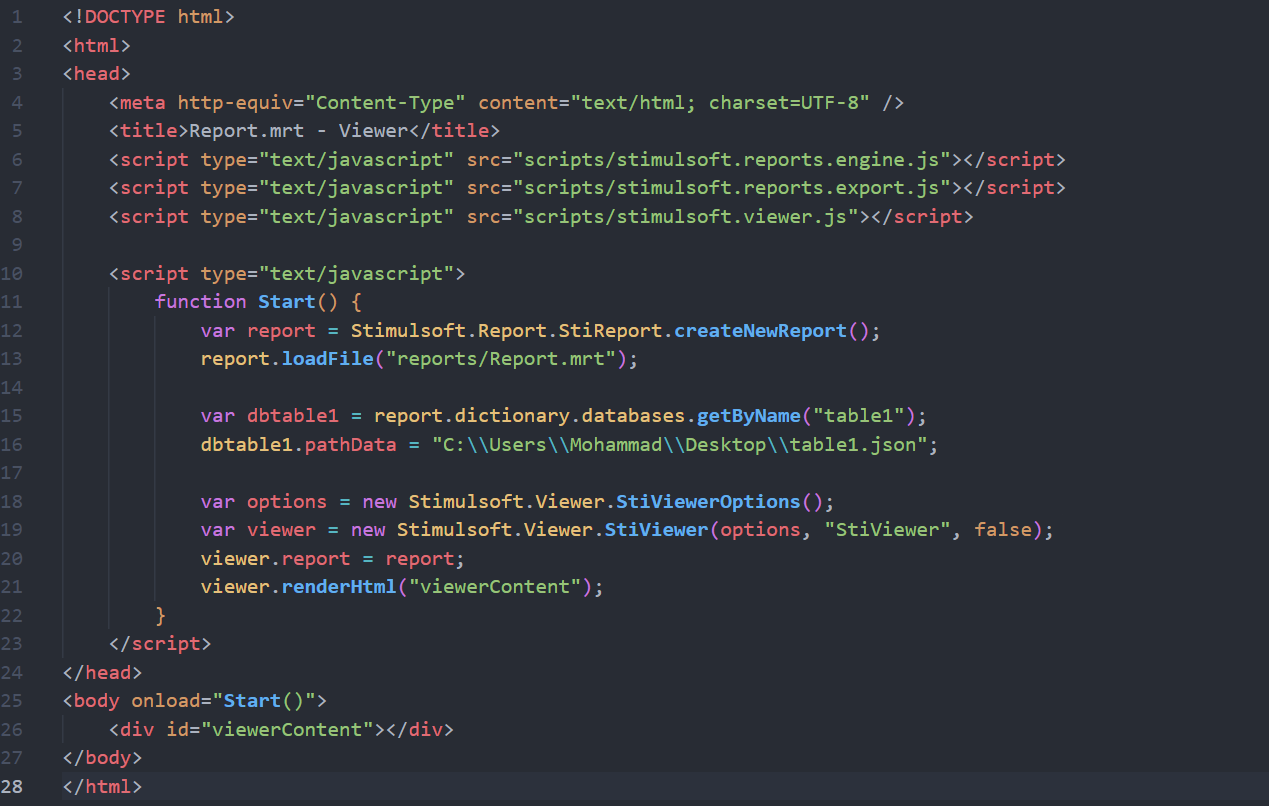Click the closing </body> tag
This screenshot has width=1269, height=806.
click(103, 758)
